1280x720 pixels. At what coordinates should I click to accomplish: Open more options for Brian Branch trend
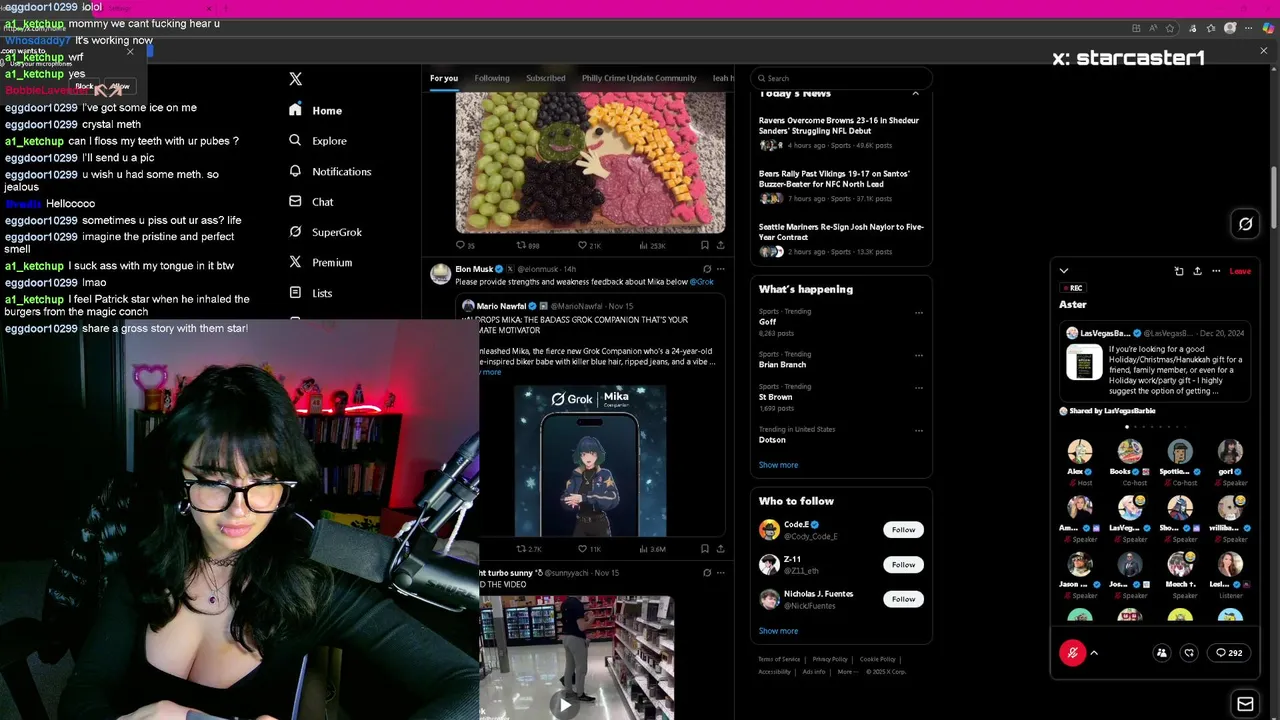pos(919,355)
